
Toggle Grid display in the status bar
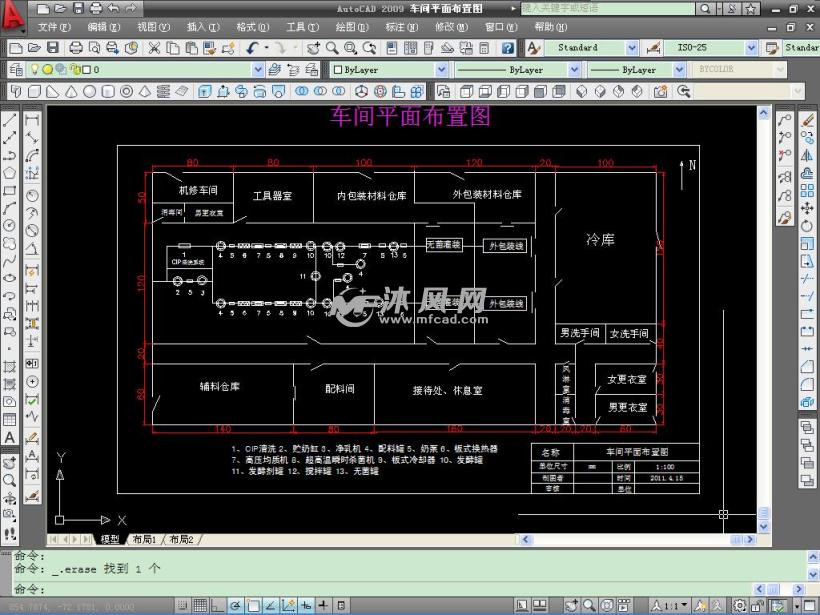coord(201,604)
